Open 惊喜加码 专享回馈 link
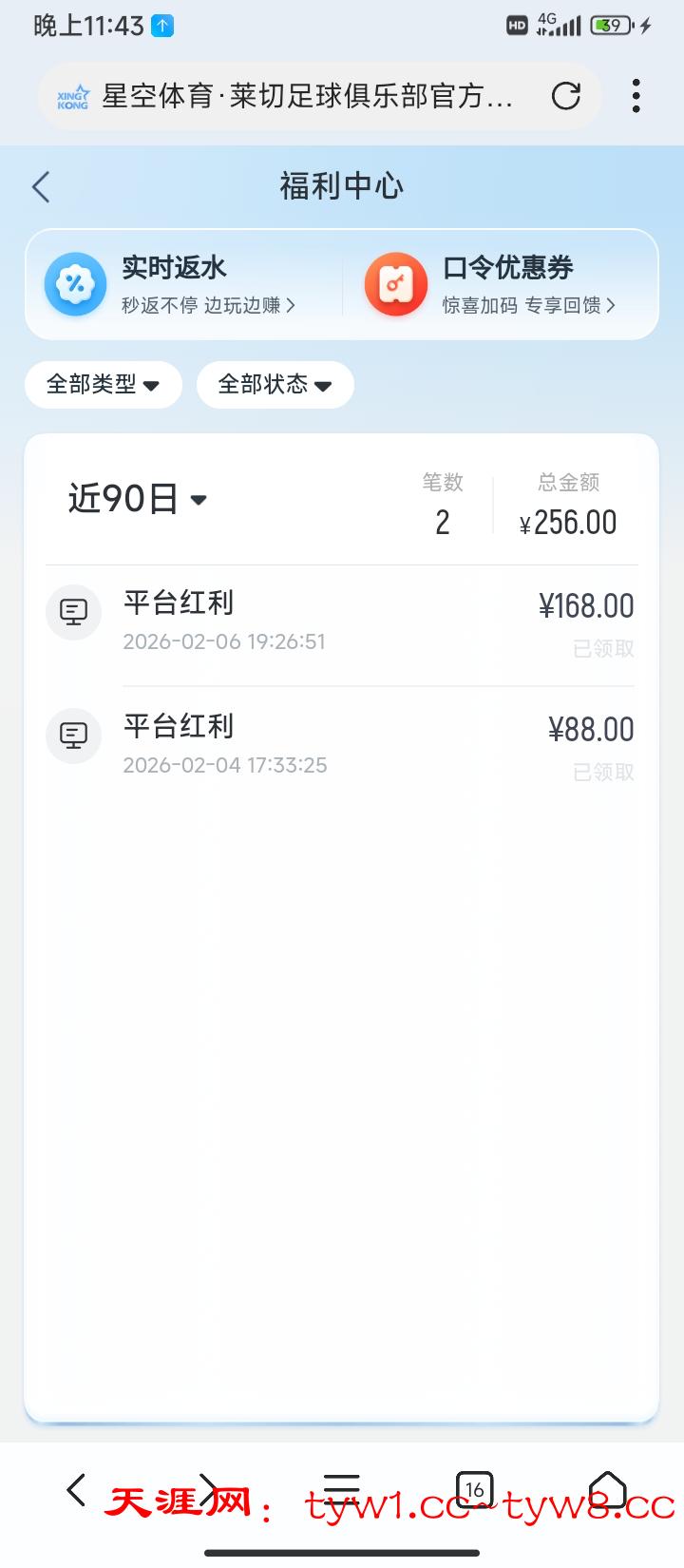This screenshot has height=1568, width=684. click(528, 306)
